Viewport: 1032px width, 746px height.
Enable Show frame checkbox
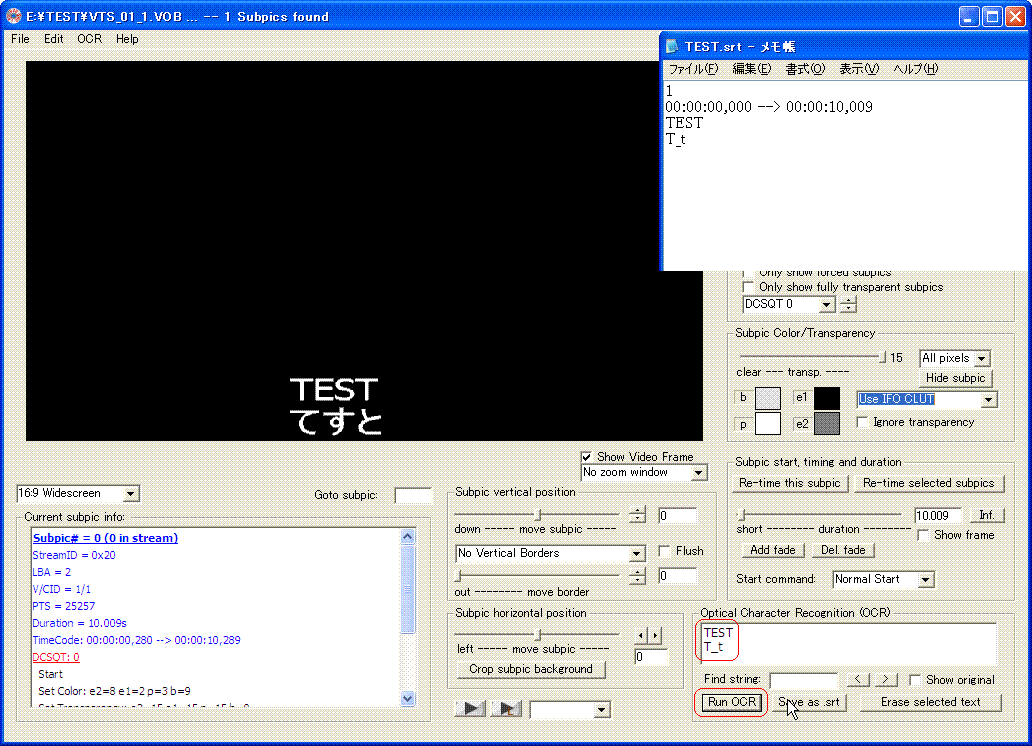point(923,535)
